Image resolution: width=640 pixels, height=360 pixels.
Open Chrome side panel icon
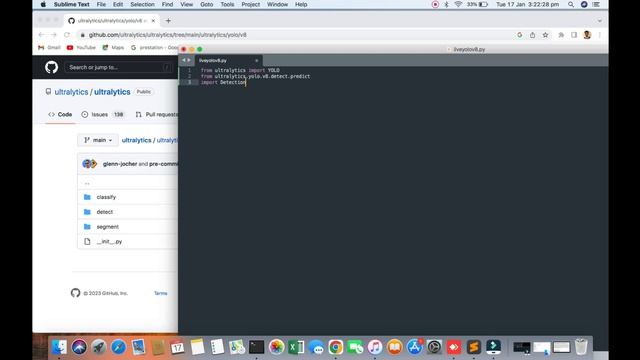click(574, 35)
